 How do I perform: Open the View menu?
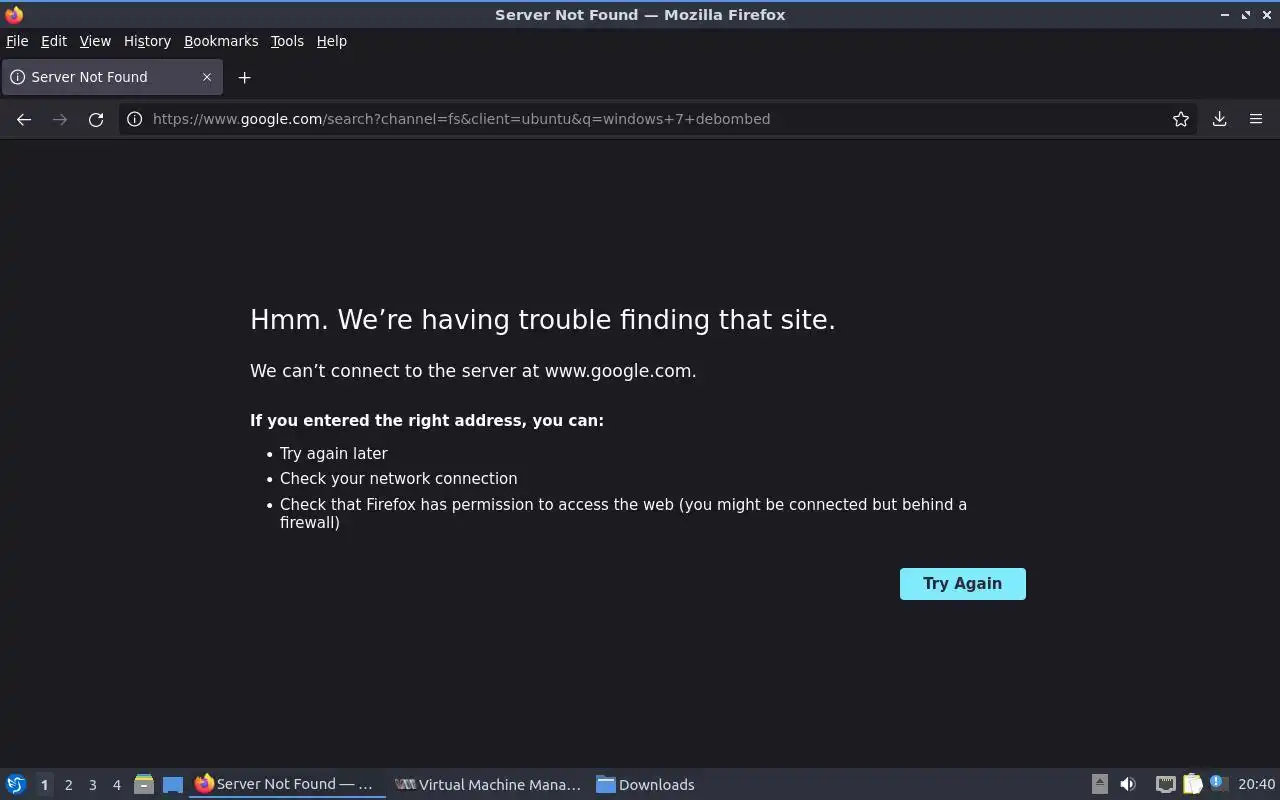pos(95,41)
